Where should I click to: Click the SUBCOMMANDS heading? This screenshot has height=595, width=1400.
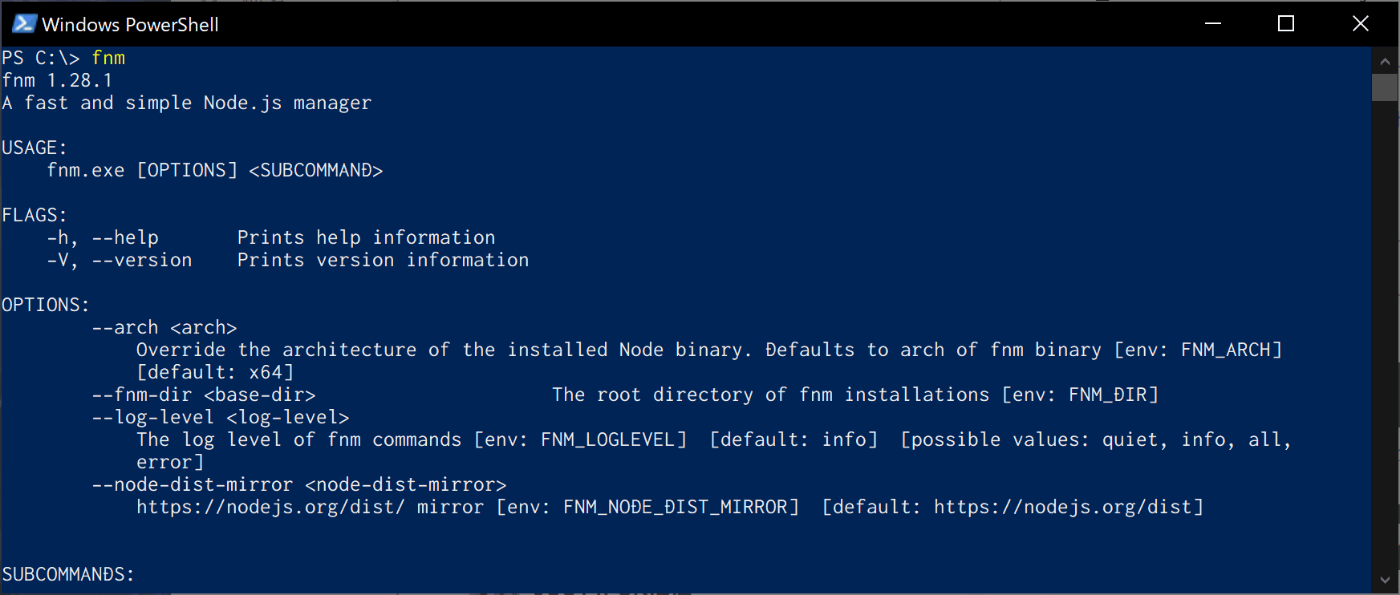point(68,574)
